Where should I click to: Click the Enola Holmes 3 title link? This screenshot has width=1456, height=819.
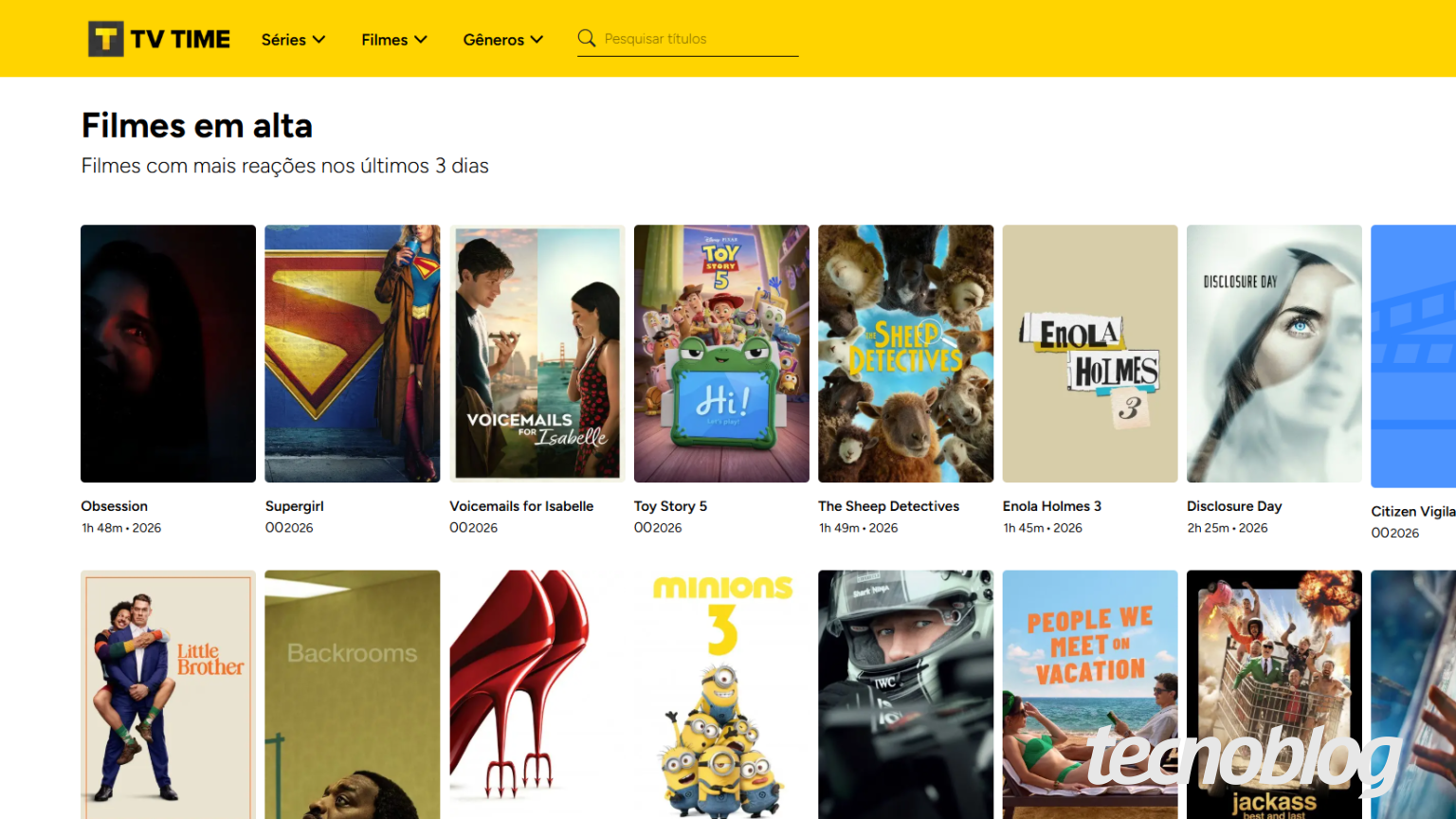pos(1052,506)
